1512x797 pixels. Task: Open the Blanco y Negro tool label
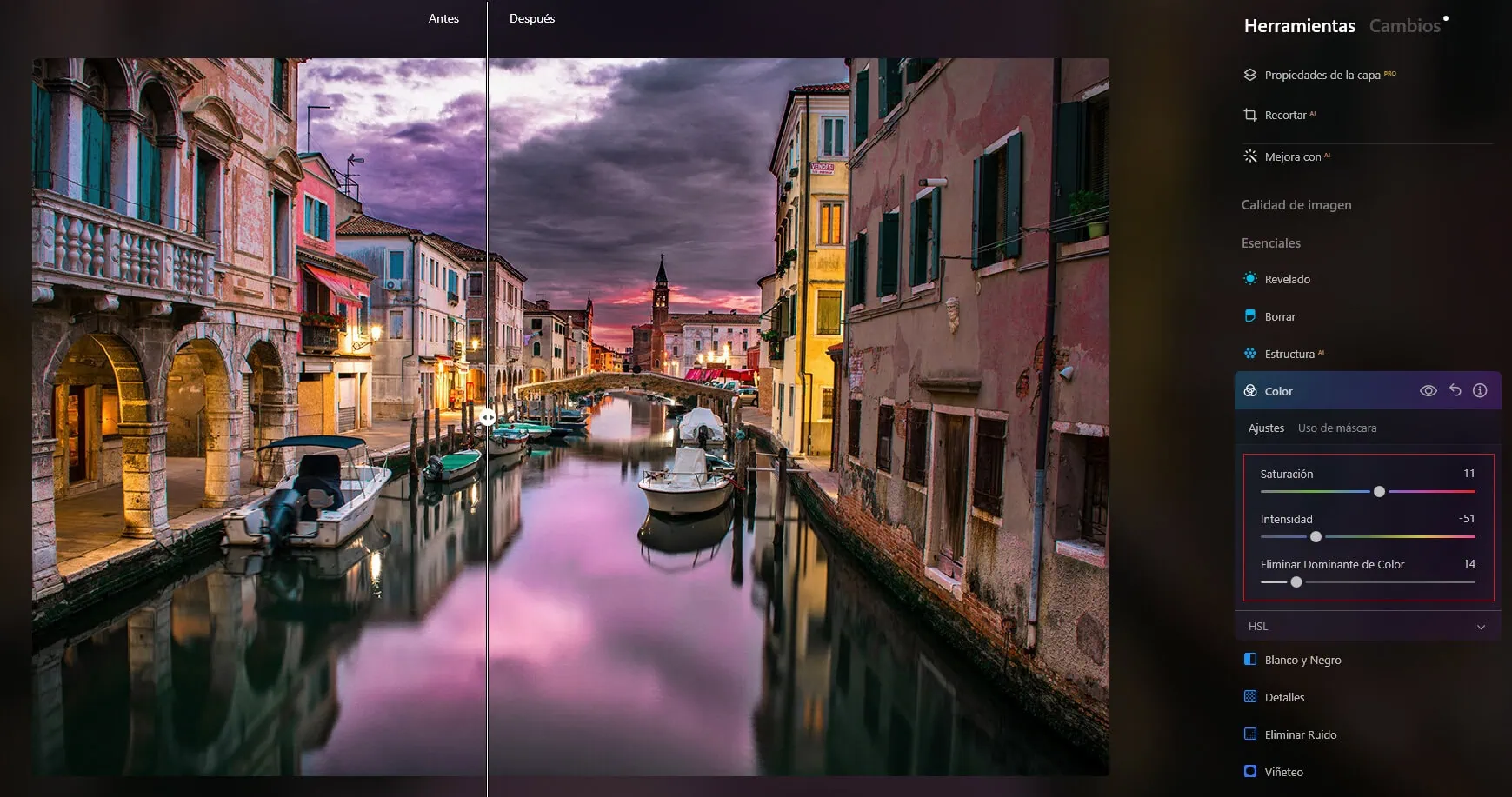1302,660
